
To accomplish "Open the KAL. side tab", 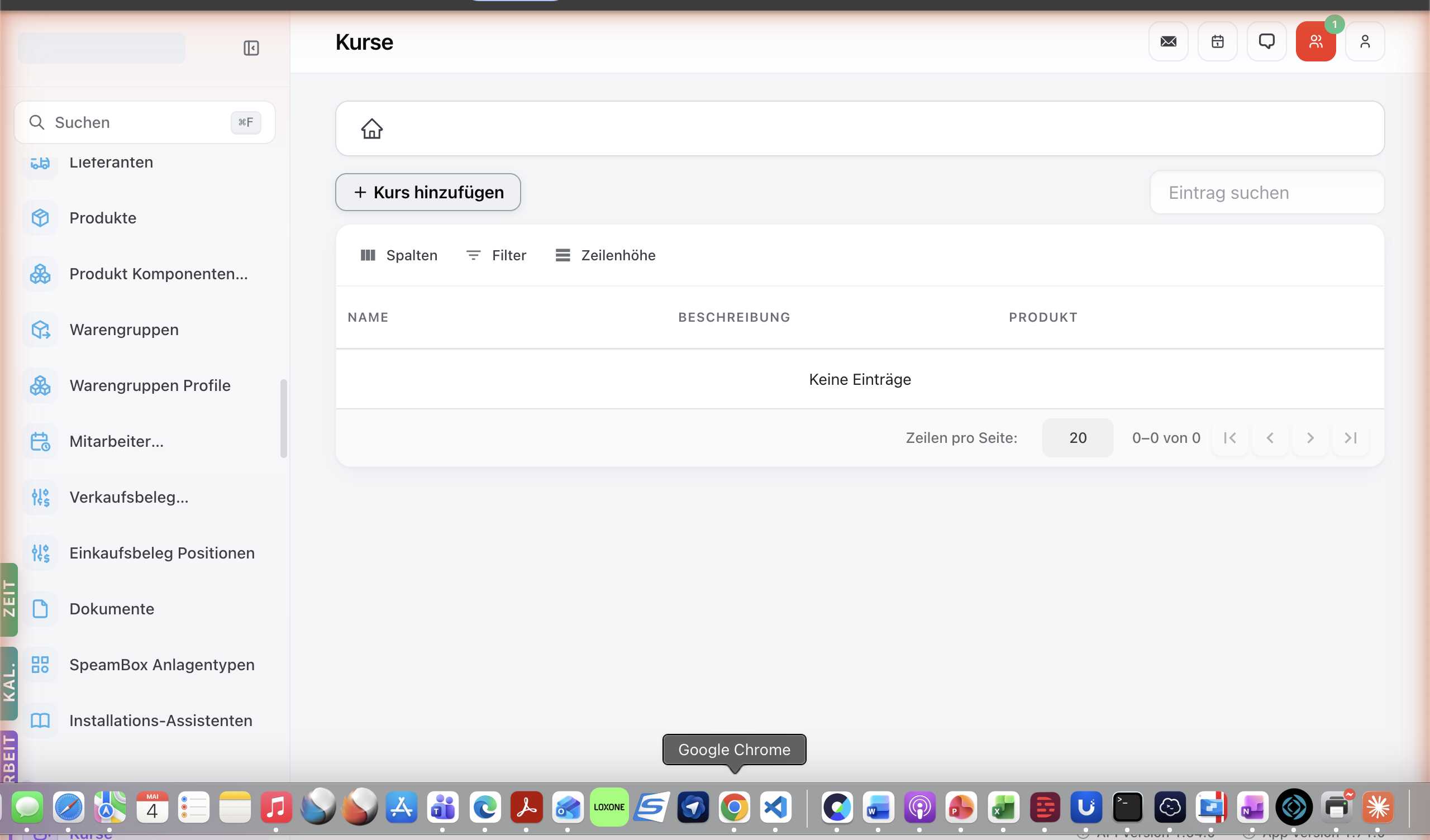I will click(8, 684).
